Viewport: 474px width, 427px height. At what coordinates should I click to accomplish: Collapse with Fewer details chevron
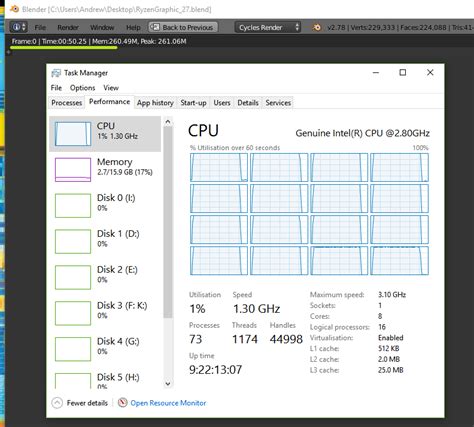(57, 403)
